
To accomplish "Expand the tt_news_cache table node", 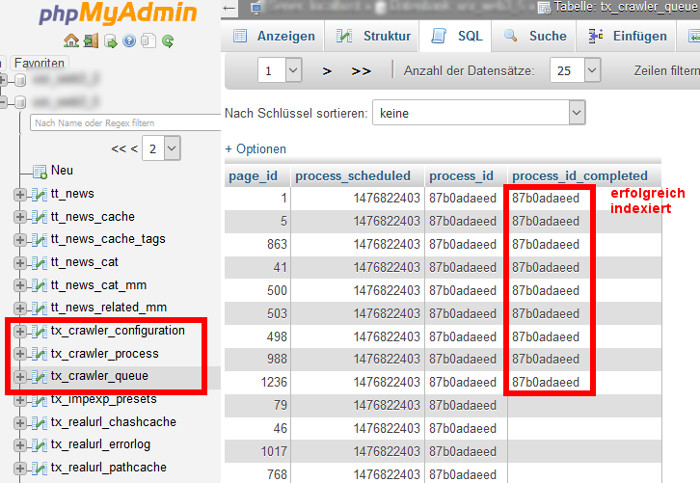I will pyautogui.click(x=20, y=217).
